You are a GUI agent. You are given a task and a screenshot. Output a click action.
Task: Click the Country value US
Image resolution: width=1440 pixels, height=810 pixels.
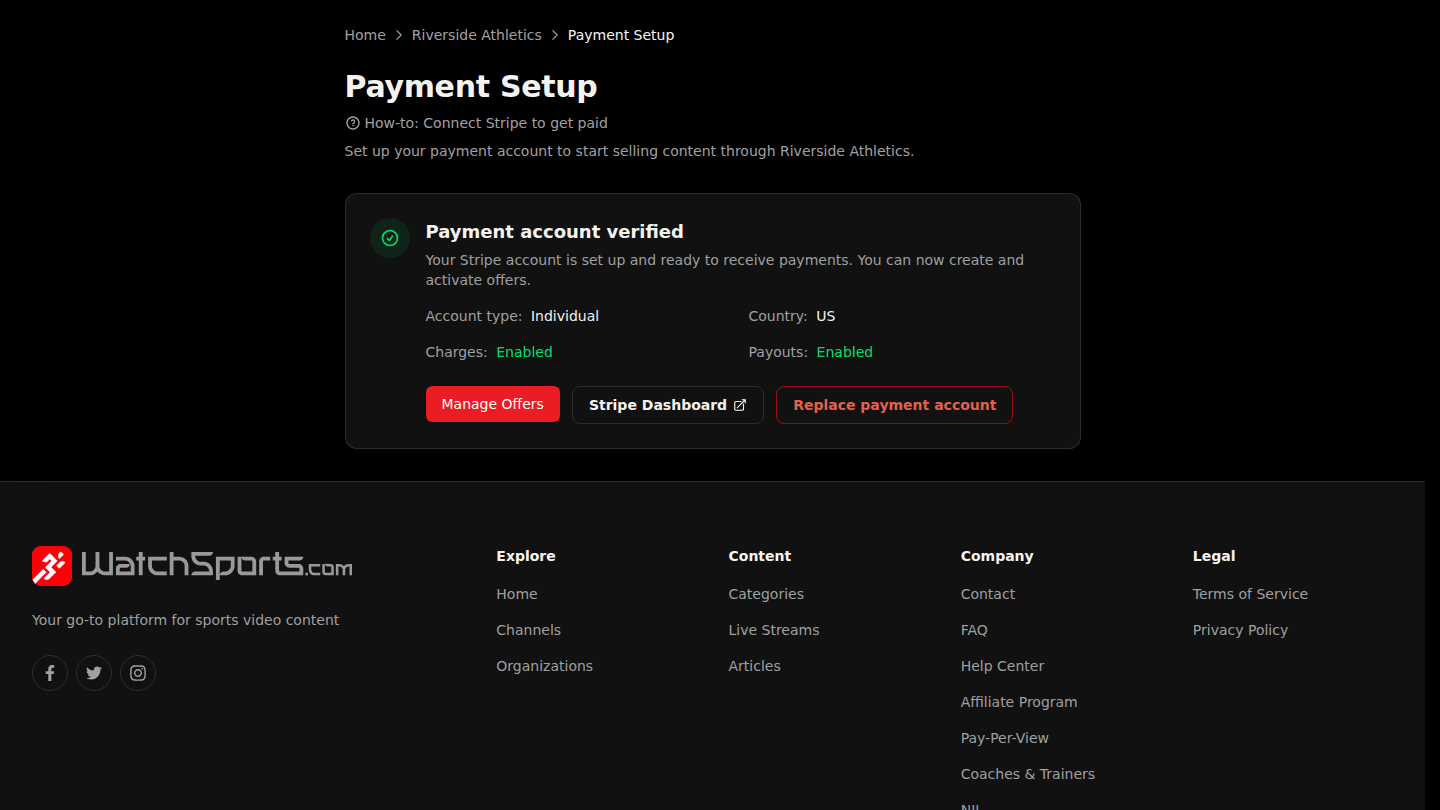[x=826, y=316]
